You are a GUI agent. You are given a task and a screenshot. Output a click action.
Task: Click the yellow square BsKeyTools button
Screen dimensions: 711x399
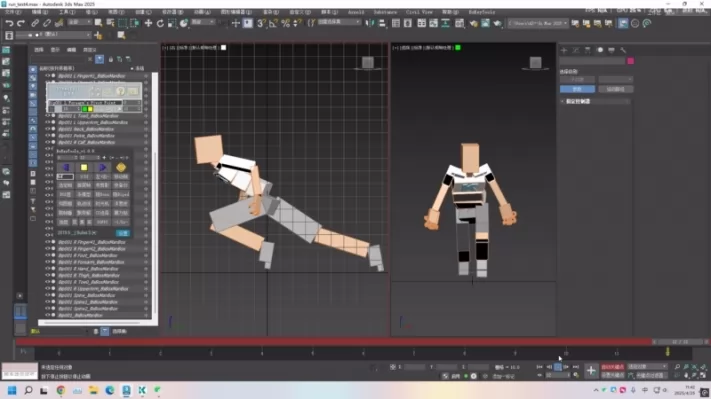point(84,167)
